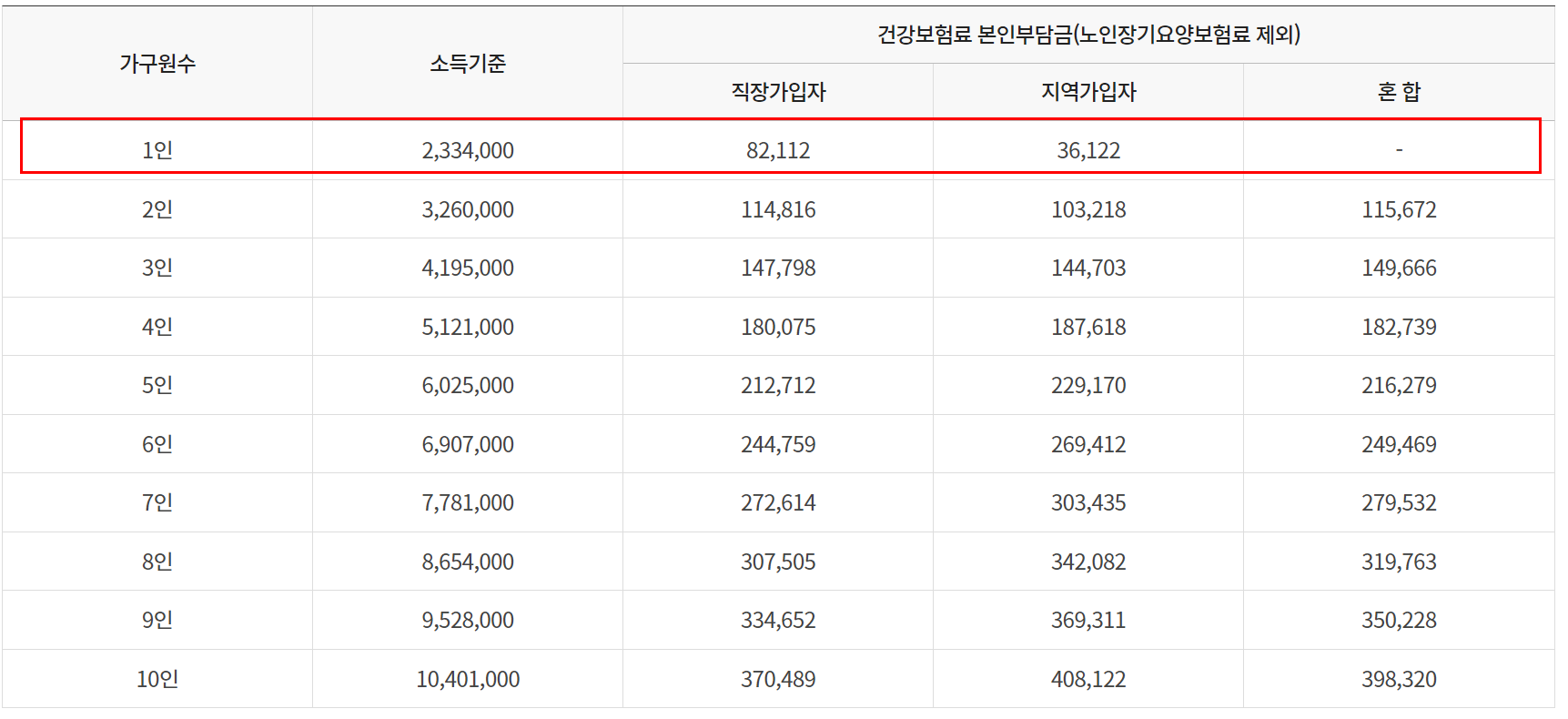Click the 4인 household row label
1568x719 pixels.
157,327
